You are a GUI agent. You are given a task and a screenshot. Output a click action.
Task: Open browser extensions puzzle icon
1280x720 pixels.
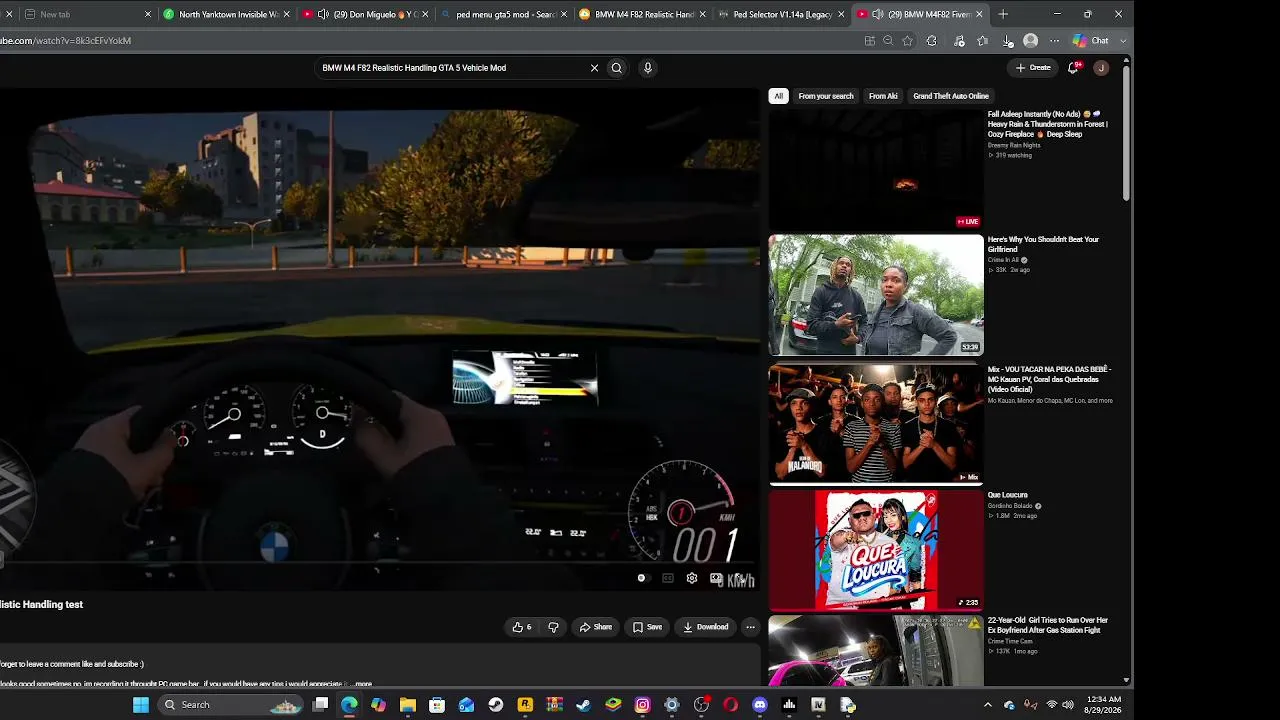coord(932,41)
